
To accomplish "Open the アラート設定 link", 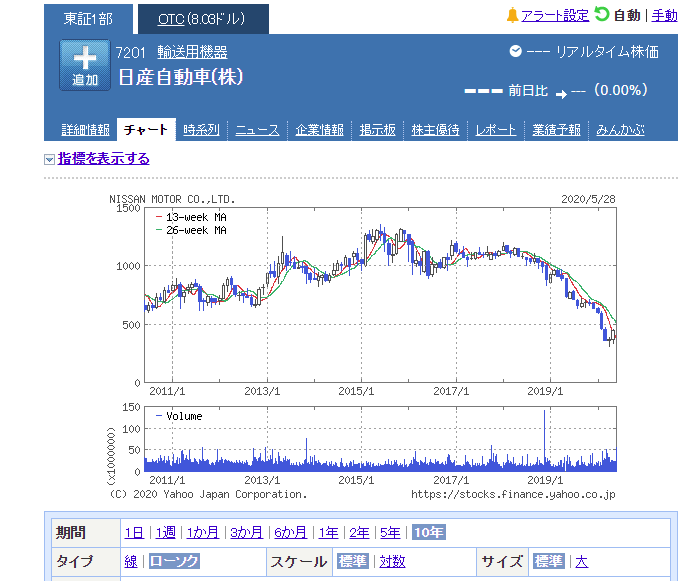I will click(555, 16).
